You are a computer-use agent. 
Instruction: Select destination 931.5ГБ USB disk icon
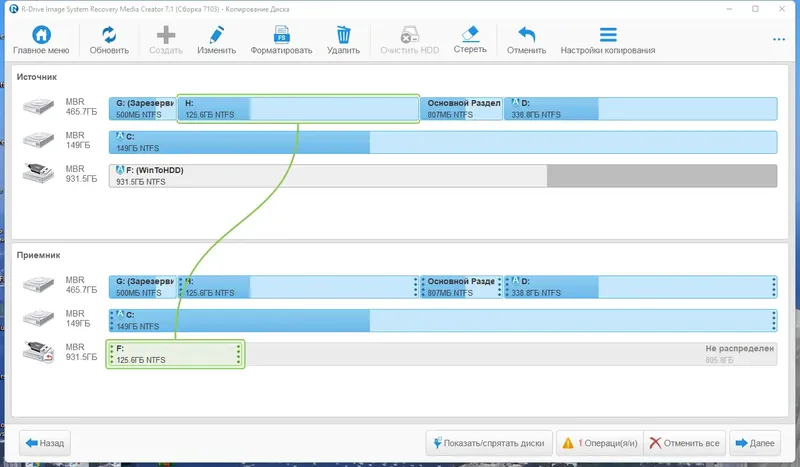pos(38,352)
